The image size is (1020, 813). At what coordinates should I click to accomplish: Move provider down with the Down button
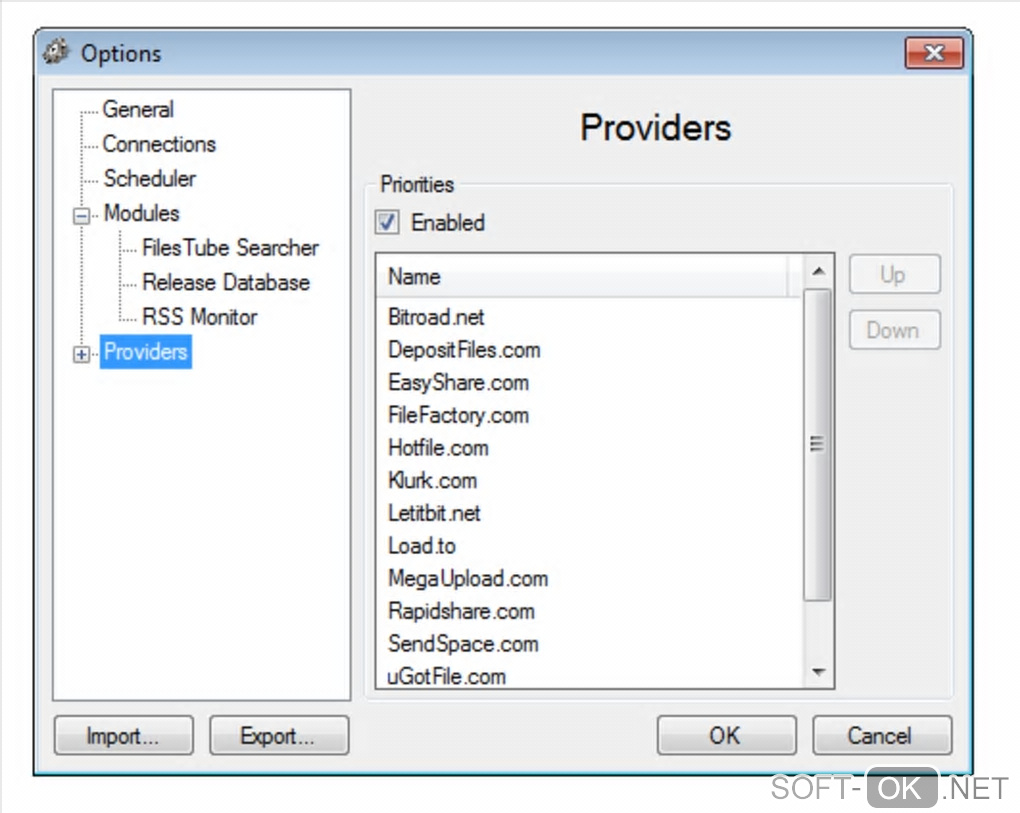point(894,330)
